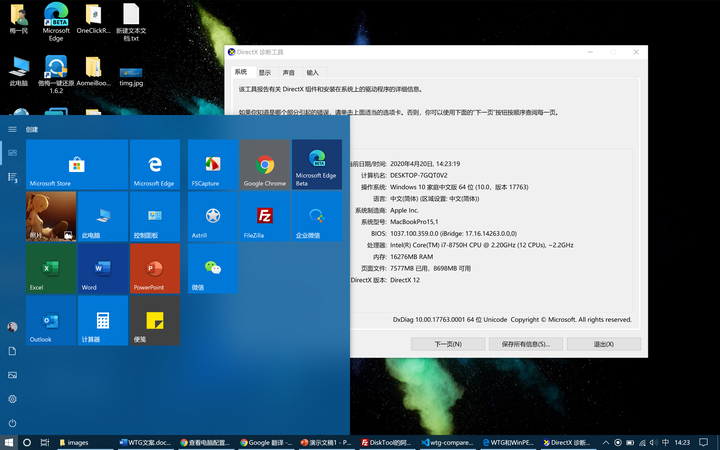Viewport: 720px width, 450px height.
Task: Open the 计算器 calculator tile
Action: (x=103, y=320)
